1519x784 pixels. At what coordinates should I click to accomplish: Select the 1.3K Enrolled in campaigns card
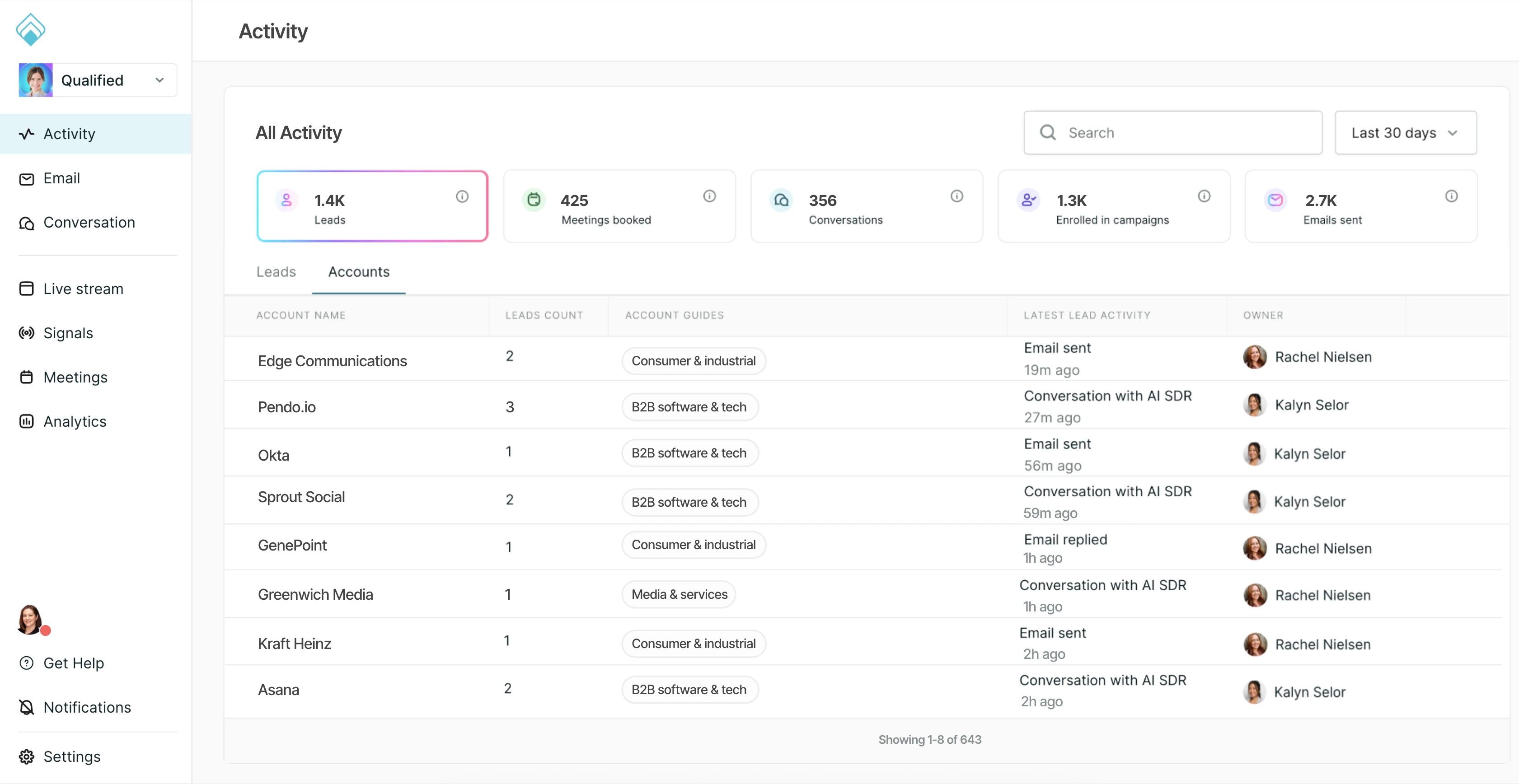pyautogui.click(x=1113, y=206)
